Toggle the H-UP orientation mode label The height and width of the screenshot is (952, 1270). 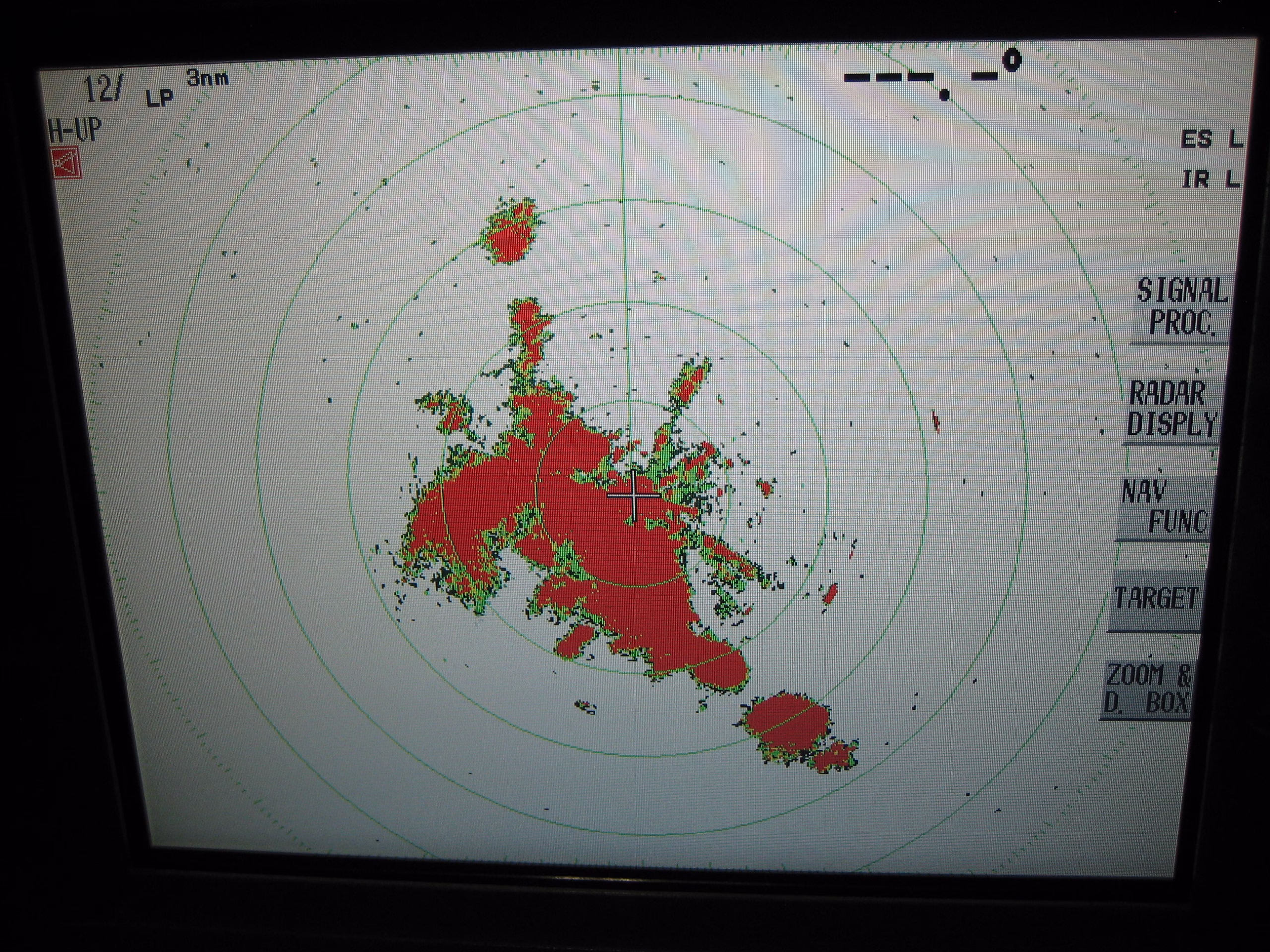(x=74, y=131)
